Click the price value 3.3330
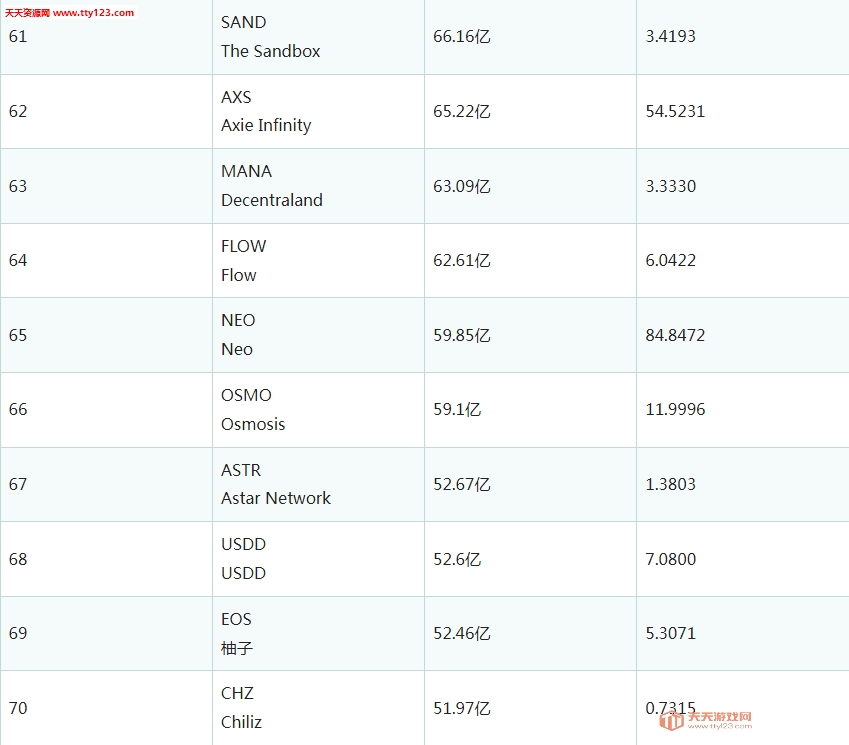The image size is (849, 745). pos(670,186)
